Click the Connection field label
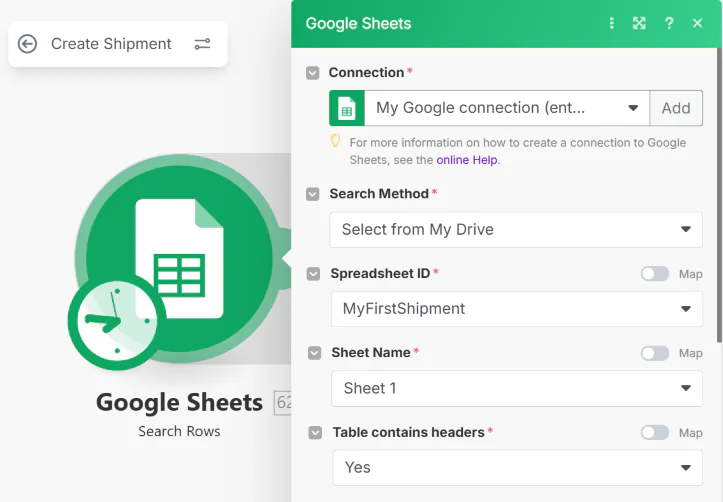The height and width of the screenshot is (502, 723). click(x=367, y=73)
